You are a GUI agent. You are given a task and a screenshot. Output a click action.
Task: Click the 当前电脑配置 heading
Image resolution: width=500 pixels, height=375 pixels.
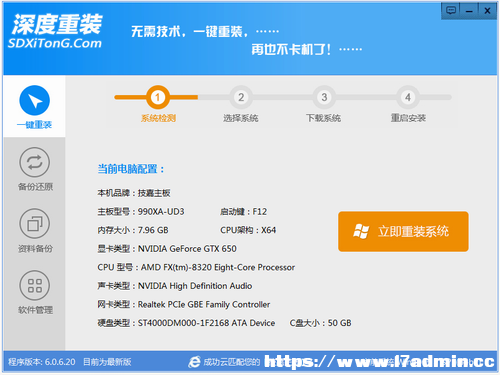click(131, 169)
